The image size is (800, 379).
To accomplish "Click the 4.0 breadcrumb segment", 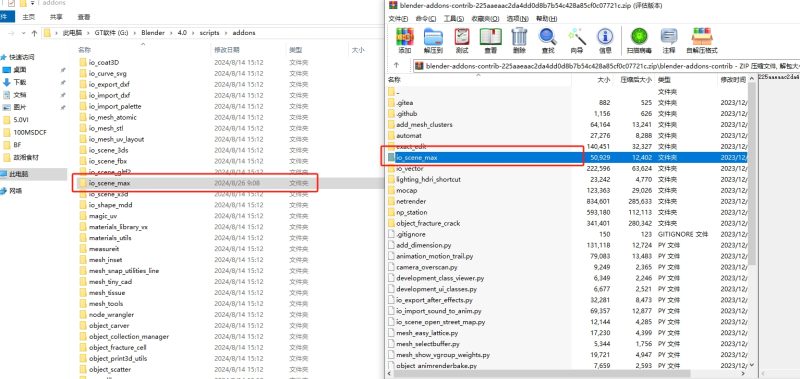I will point(182,33).
